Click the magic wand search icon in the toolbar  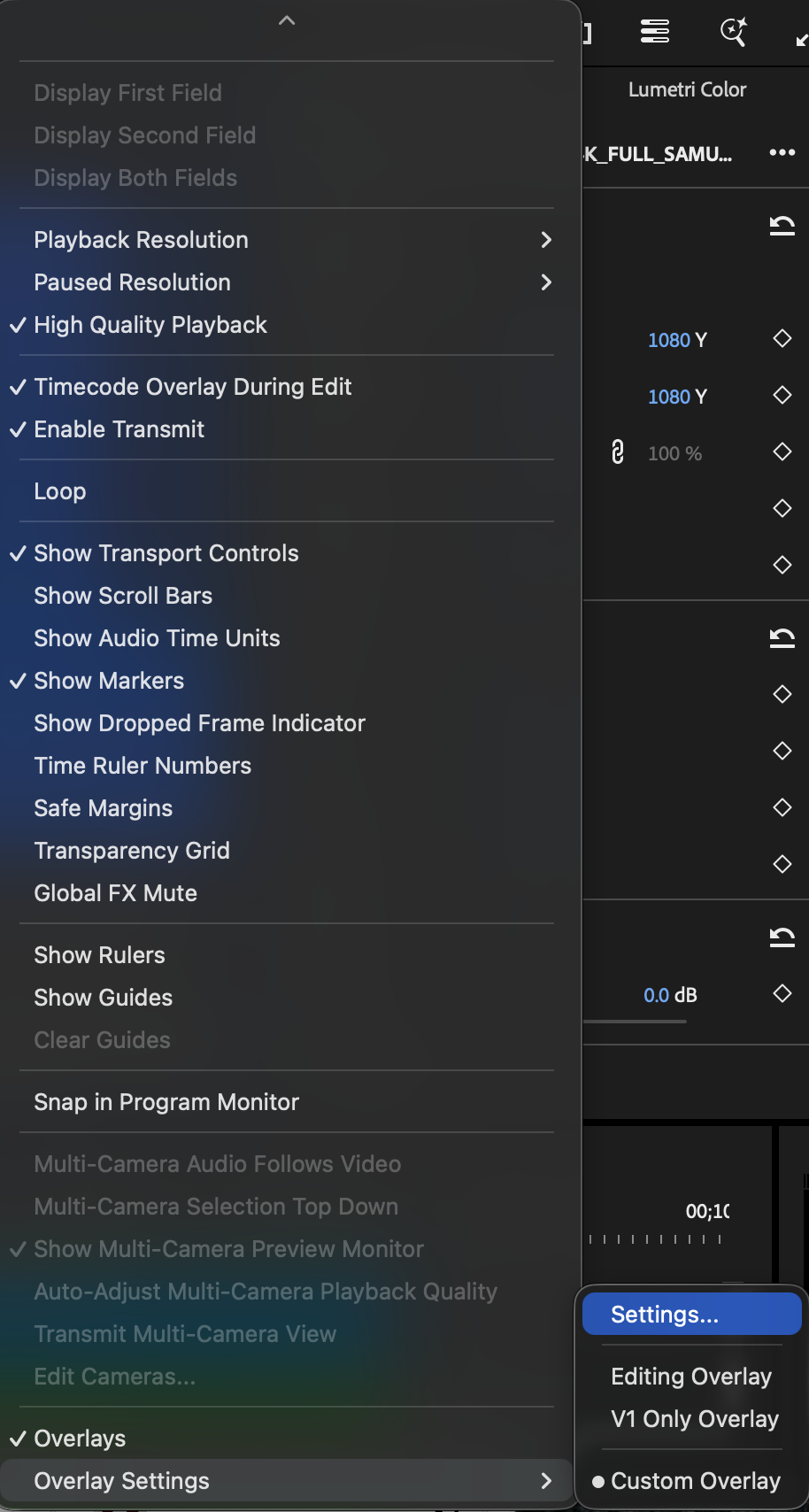tap(733, 32)
